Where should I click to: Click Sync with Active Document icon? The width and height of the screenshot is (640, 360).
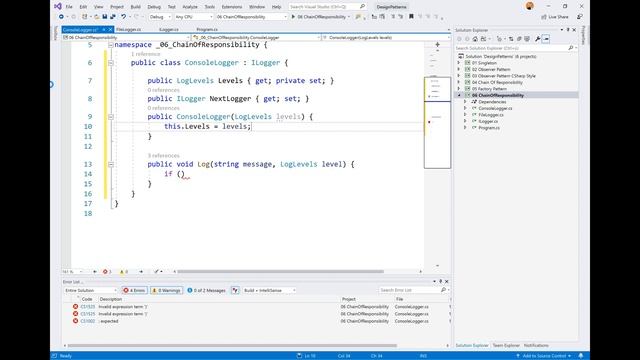[x=511, y=39]
